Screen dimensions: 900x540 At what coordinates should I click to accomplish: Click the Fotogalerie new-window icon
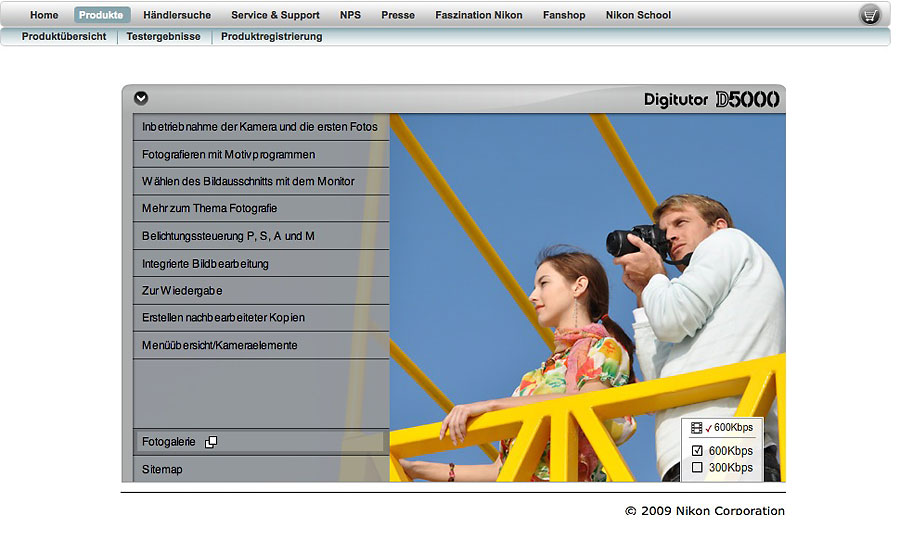[x=211, y=442]
